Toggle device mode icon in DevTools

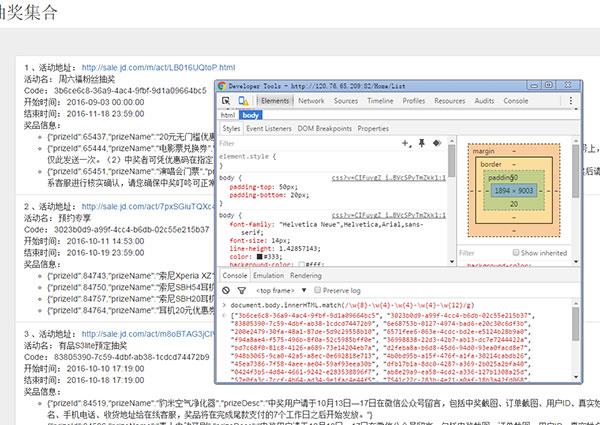[x=243, y=101]
